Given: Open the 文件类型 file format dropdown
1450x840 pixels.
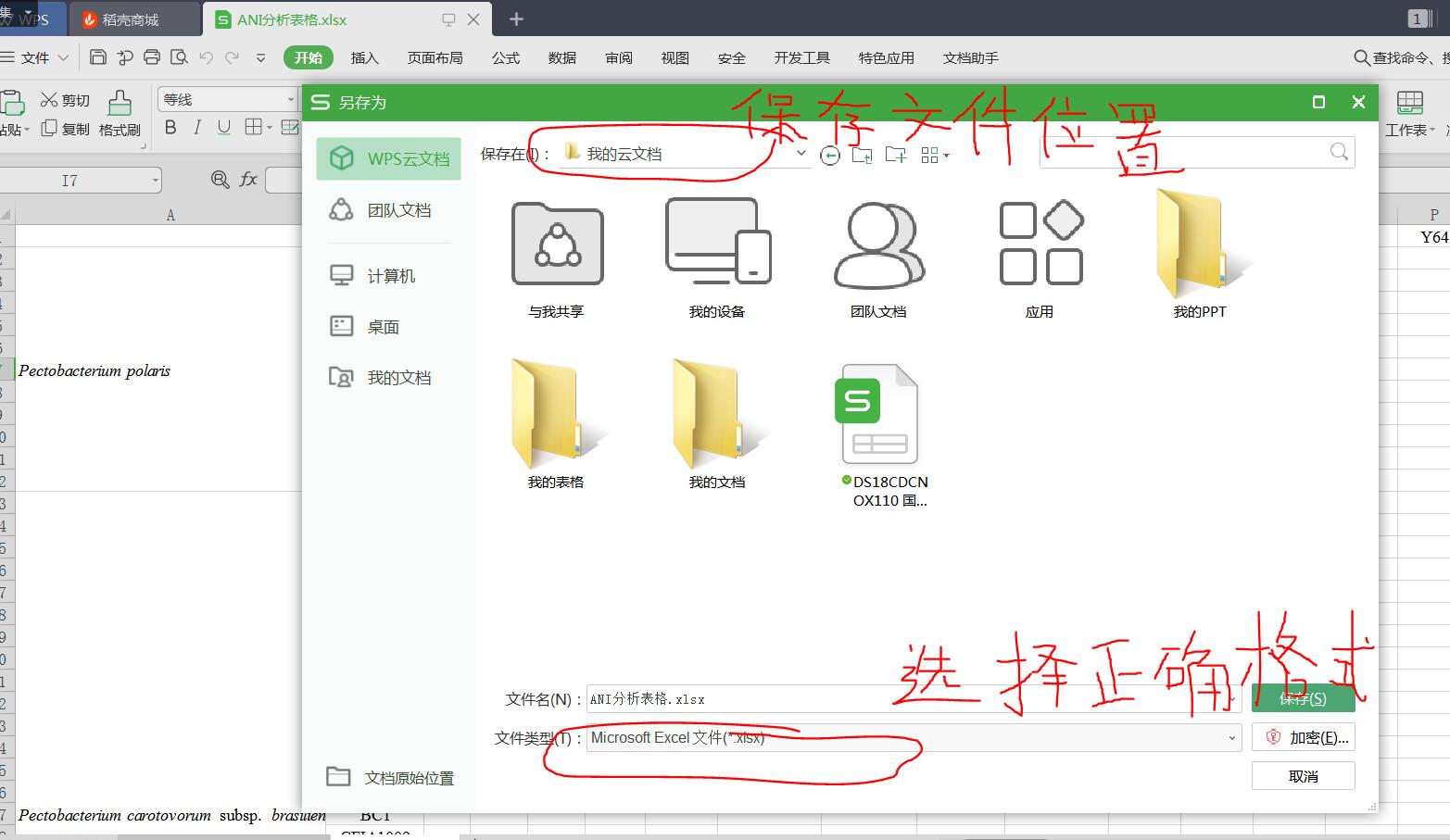Looking at the screenshot, I should (x=1232, y=738).
